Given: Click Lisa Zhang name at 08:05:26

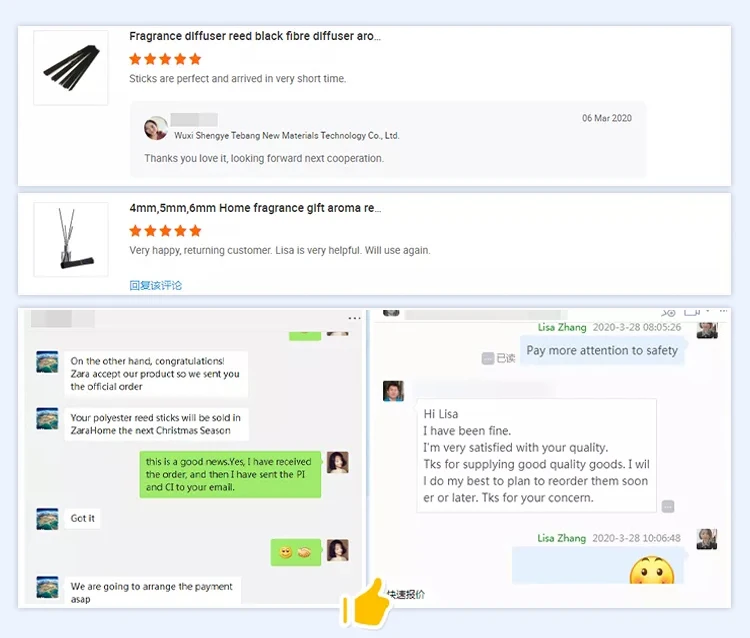Looking at the screenshot, I should click(x=562, y=327).
